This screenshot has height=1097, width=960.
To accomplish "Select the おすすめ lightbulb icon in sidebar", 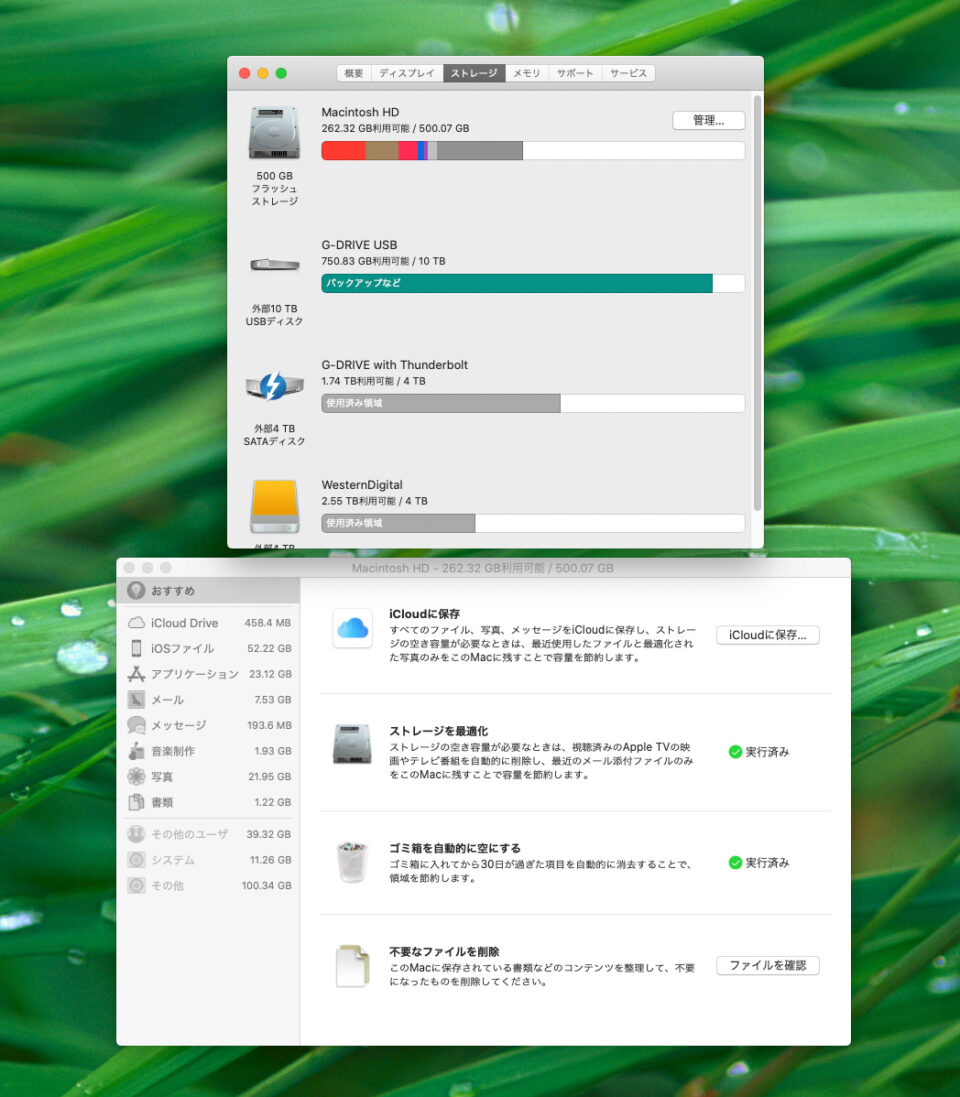I will (136, 590).
